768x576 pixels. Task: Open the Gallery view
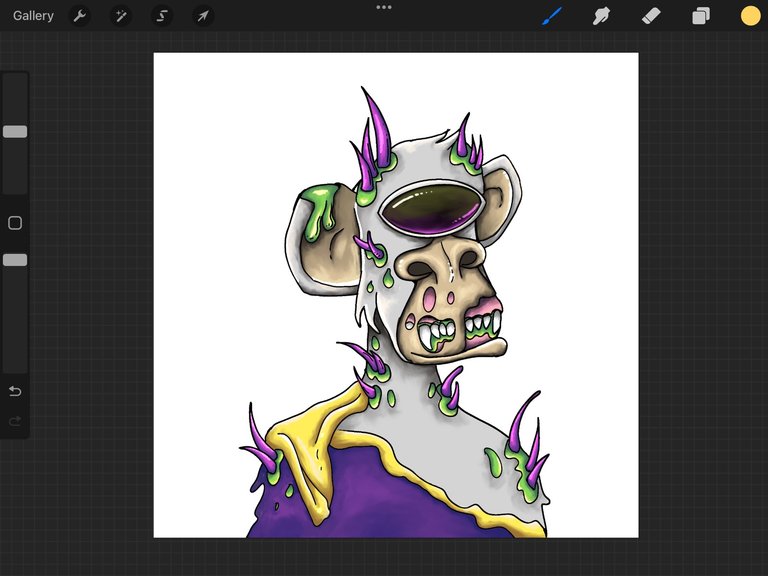(33, 16)
